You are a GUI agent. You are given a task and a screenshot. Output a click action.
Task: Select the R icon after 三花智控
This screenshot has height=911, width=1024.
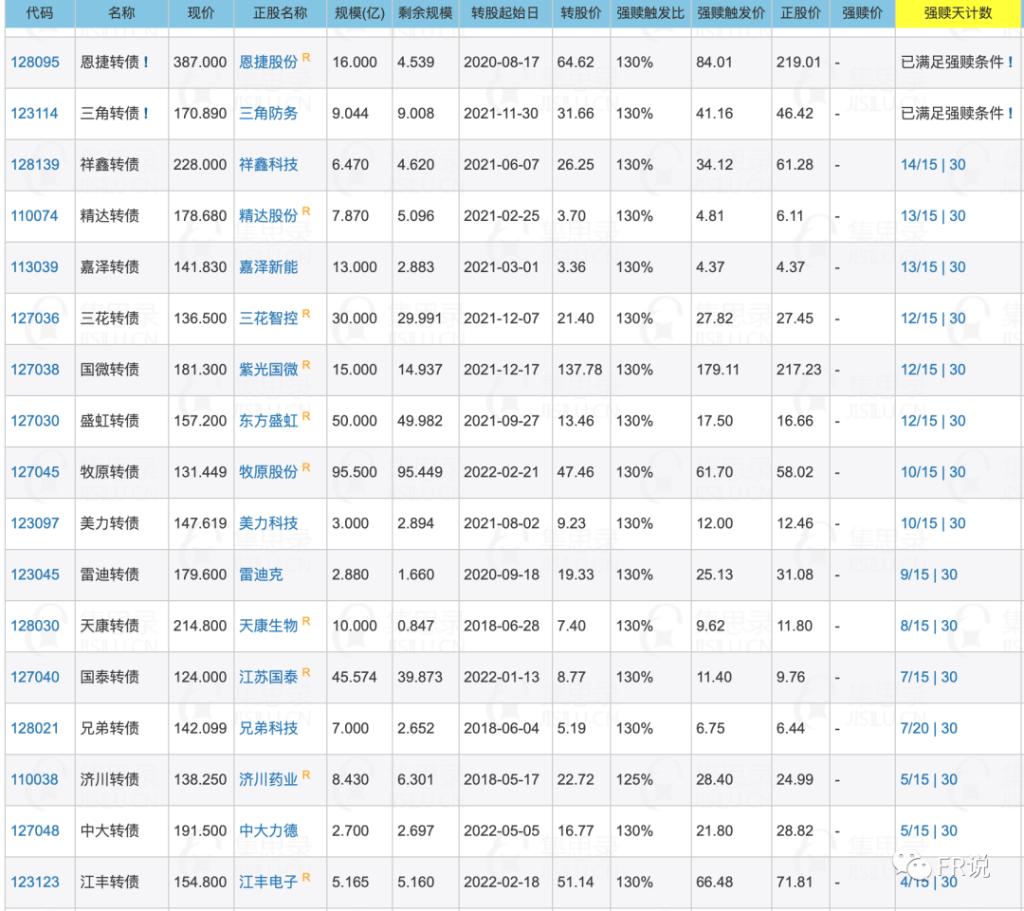[306, 314]
